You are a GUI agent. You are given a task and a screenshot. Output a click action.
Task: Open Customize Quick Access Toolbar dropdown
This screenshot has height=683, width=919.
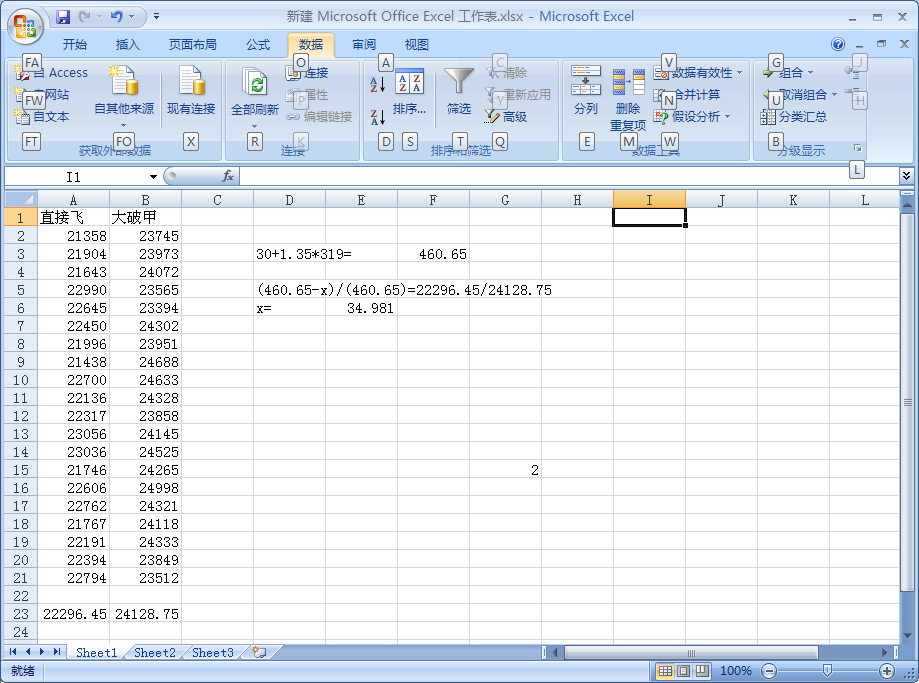156,16
